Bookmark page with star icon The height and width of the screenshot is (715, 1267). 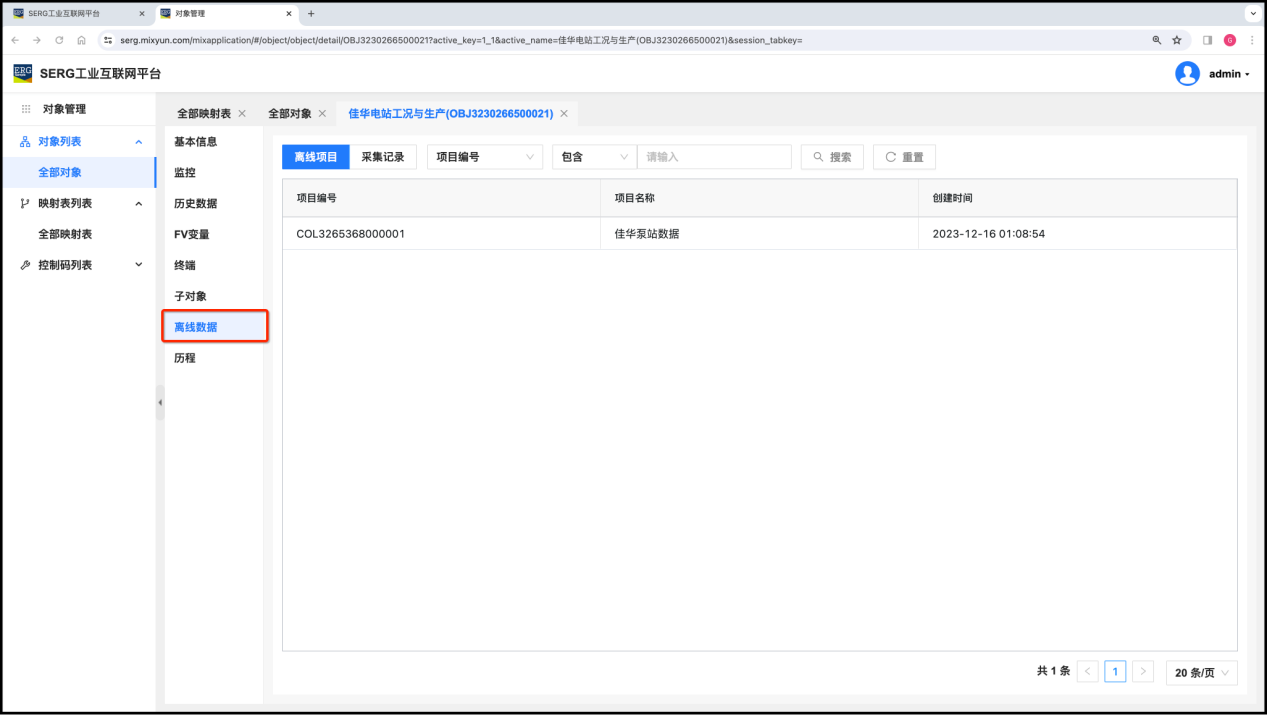click(x=1177, y=40)
